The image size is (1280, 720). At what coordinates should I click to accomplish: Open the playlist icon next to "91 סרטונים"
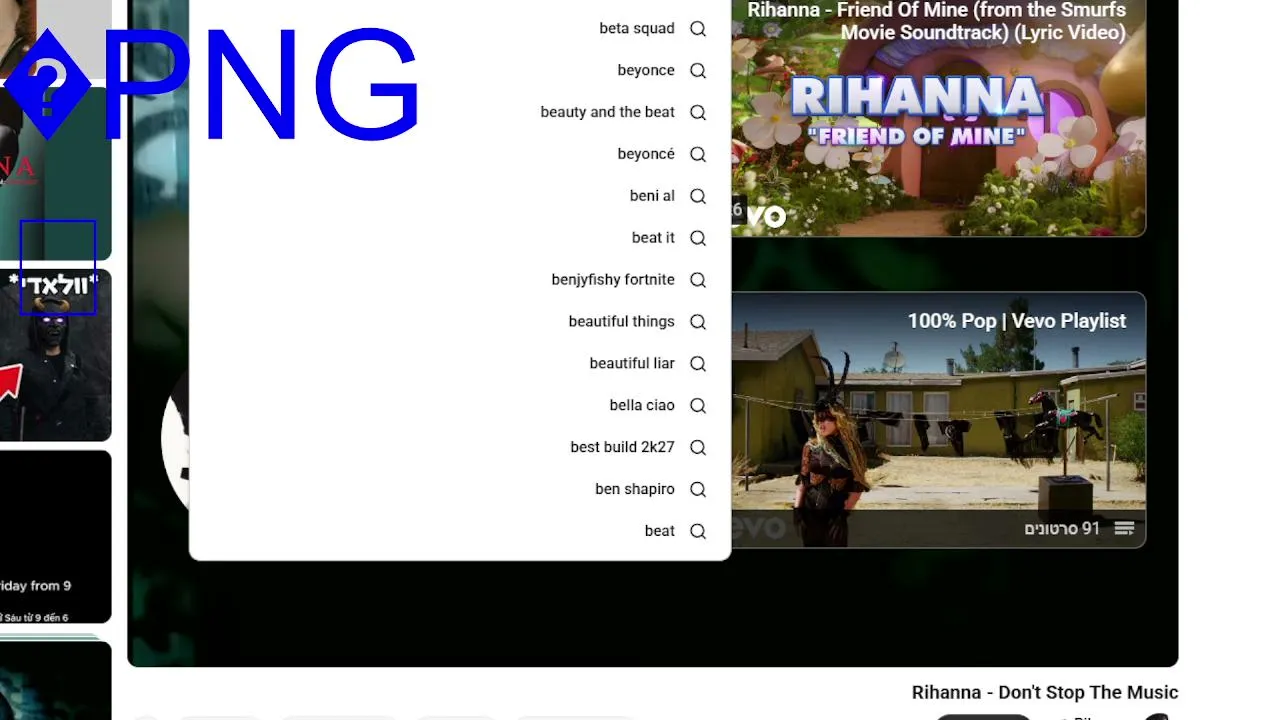pos(1124,528)
